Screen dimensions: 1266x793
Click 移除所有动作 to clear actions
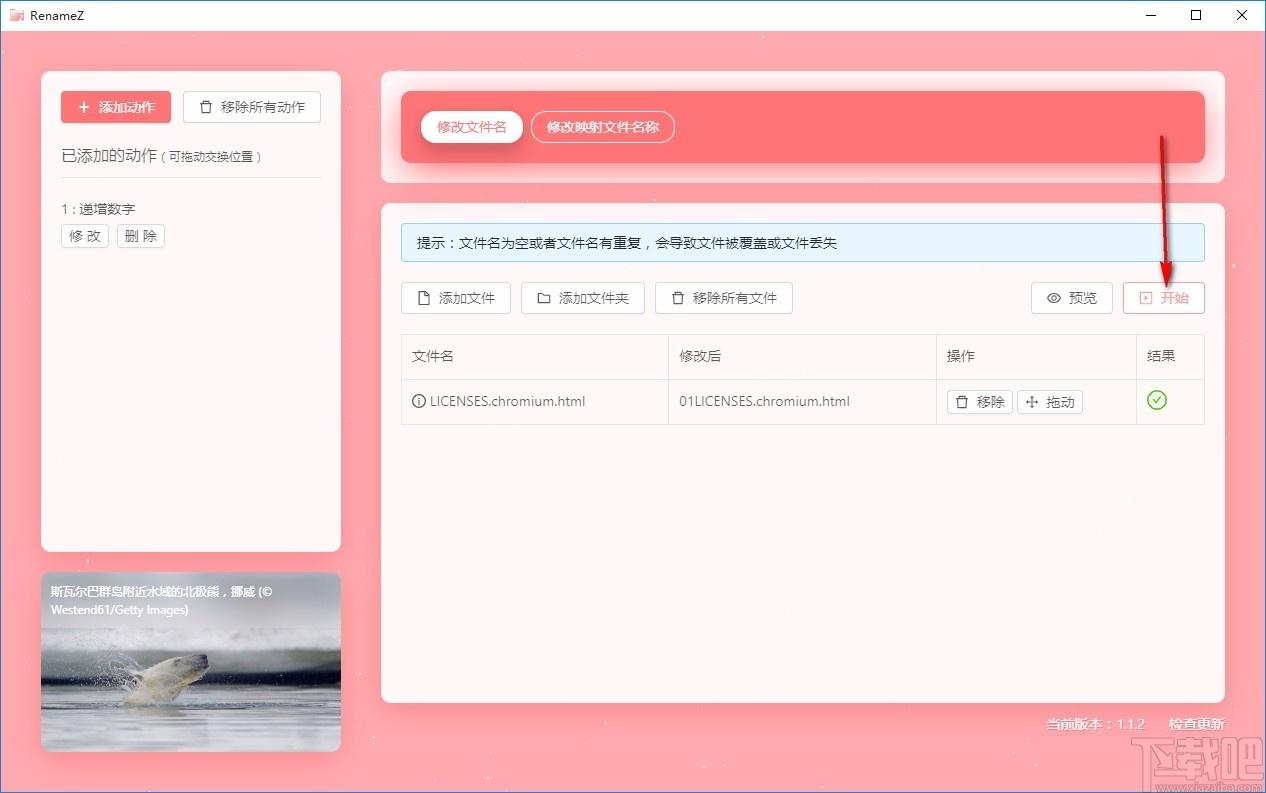coord(252,107)
